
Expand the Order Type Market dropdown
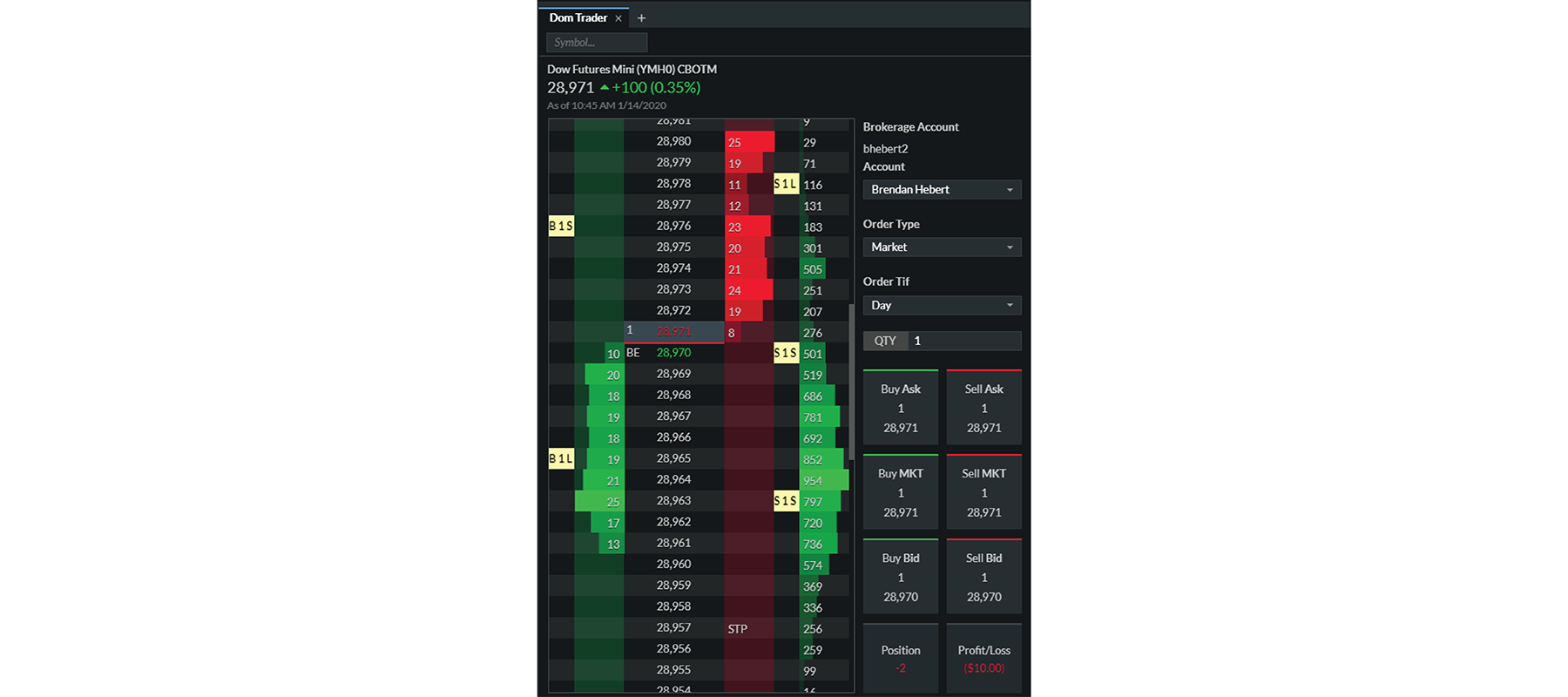pos(942,247)
